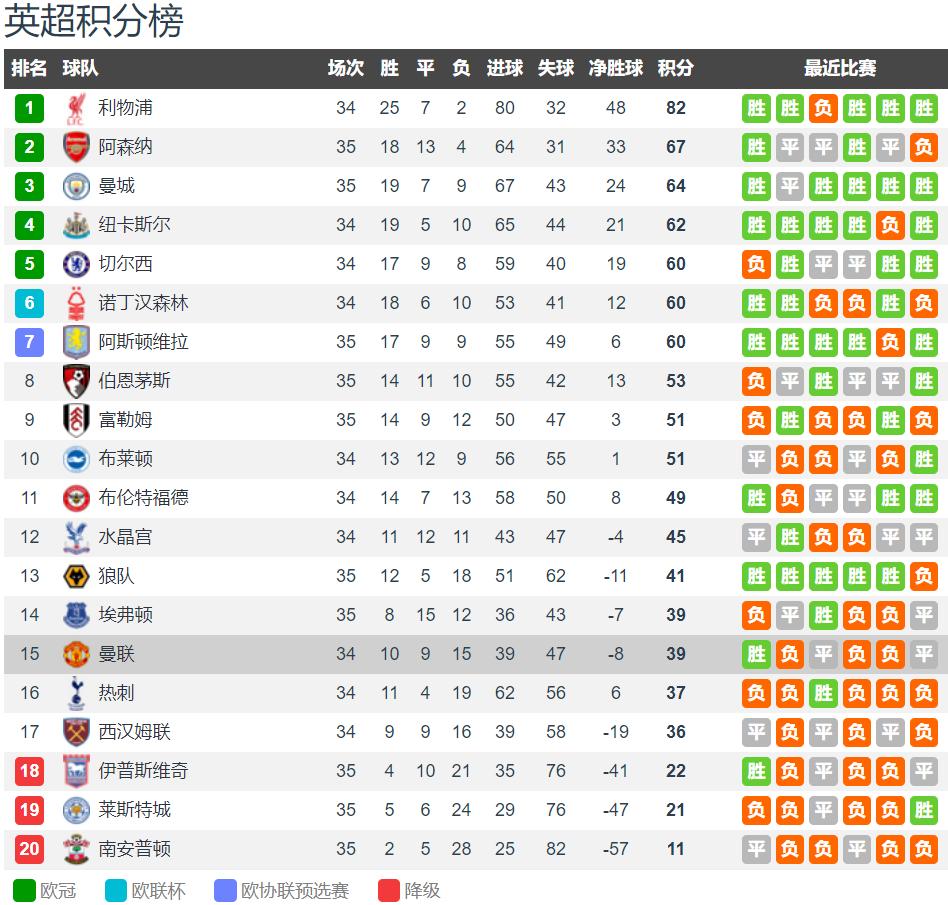Select the 净胜球 column header
Image resolution: width=948 pixels, height=905 pixels.
point(615,68)
